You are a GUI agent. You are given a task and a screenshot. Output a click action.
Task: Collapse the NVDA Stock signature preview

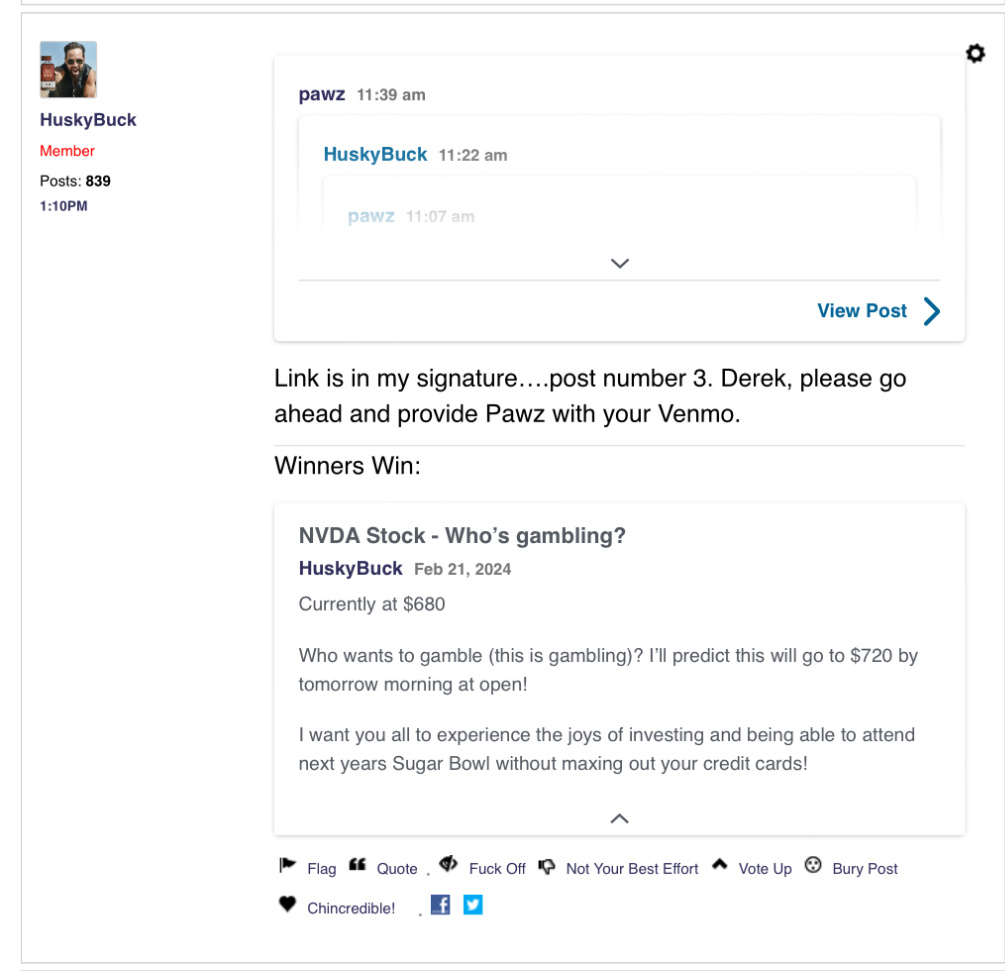click(619, 818)
